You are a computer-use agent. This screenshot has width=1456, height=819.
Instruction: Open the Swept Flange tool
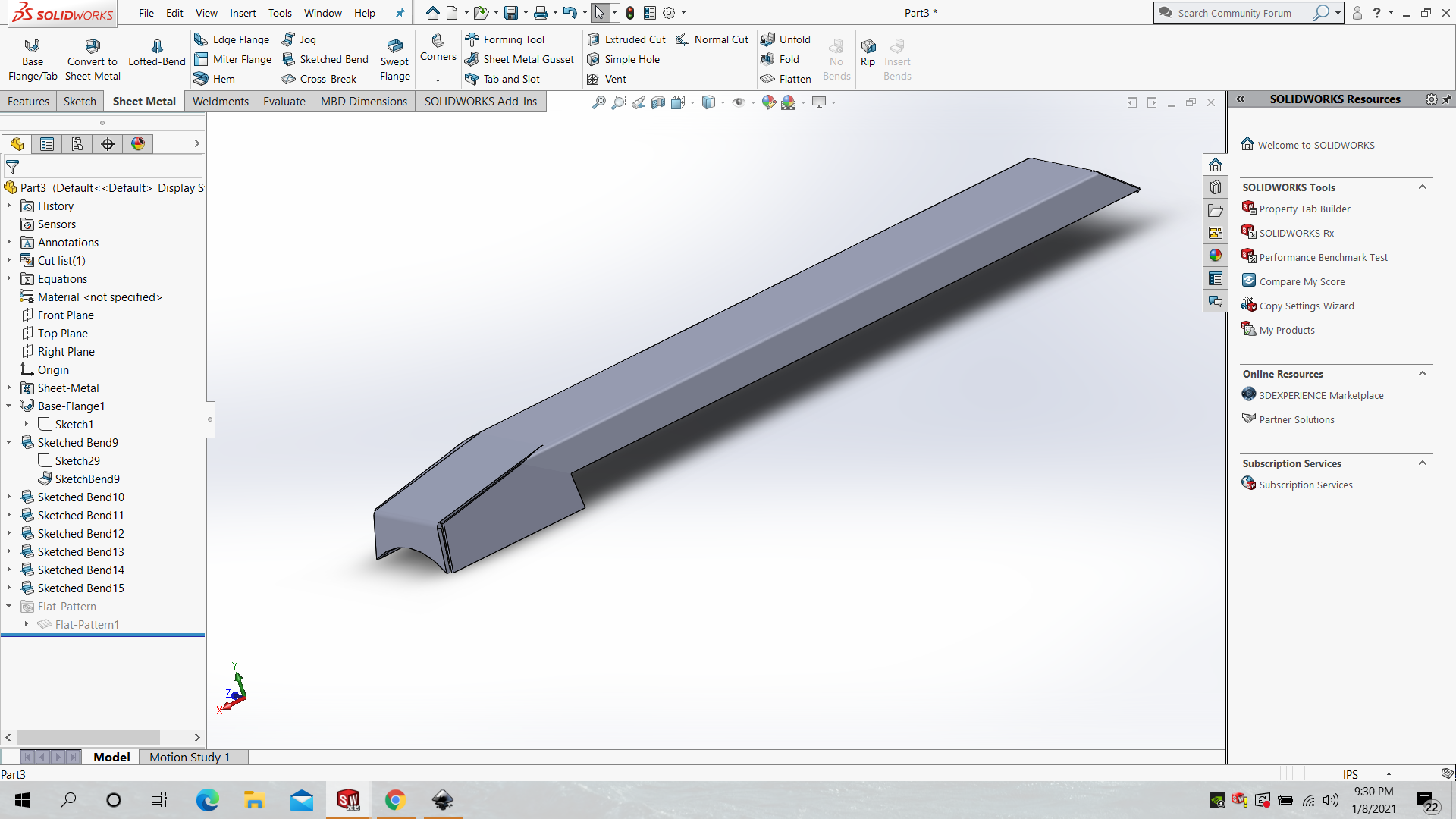395,59
